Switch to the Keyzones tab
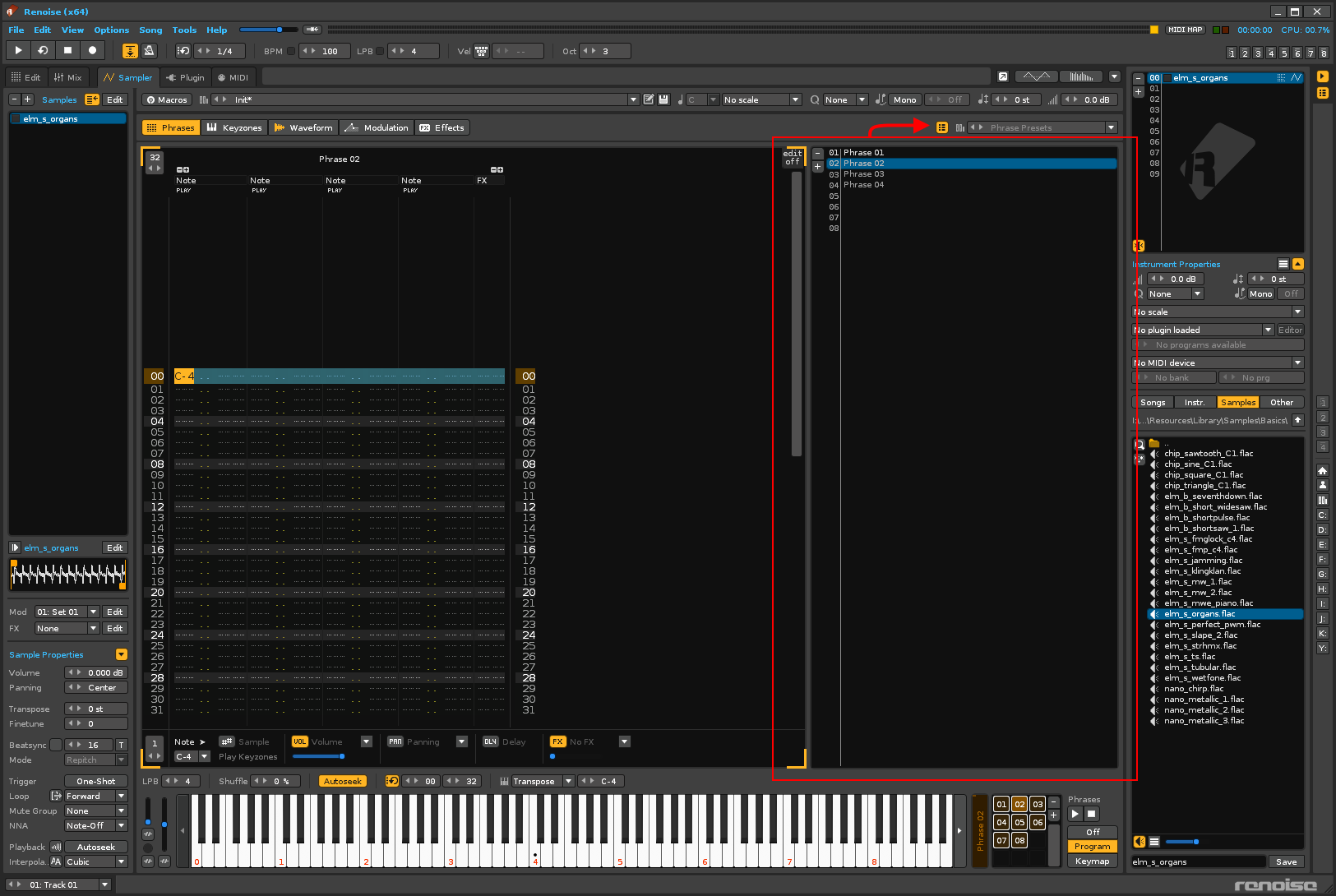Viewport: 1336px width, 896px height. pyautogui.click(x=234, y=127)
